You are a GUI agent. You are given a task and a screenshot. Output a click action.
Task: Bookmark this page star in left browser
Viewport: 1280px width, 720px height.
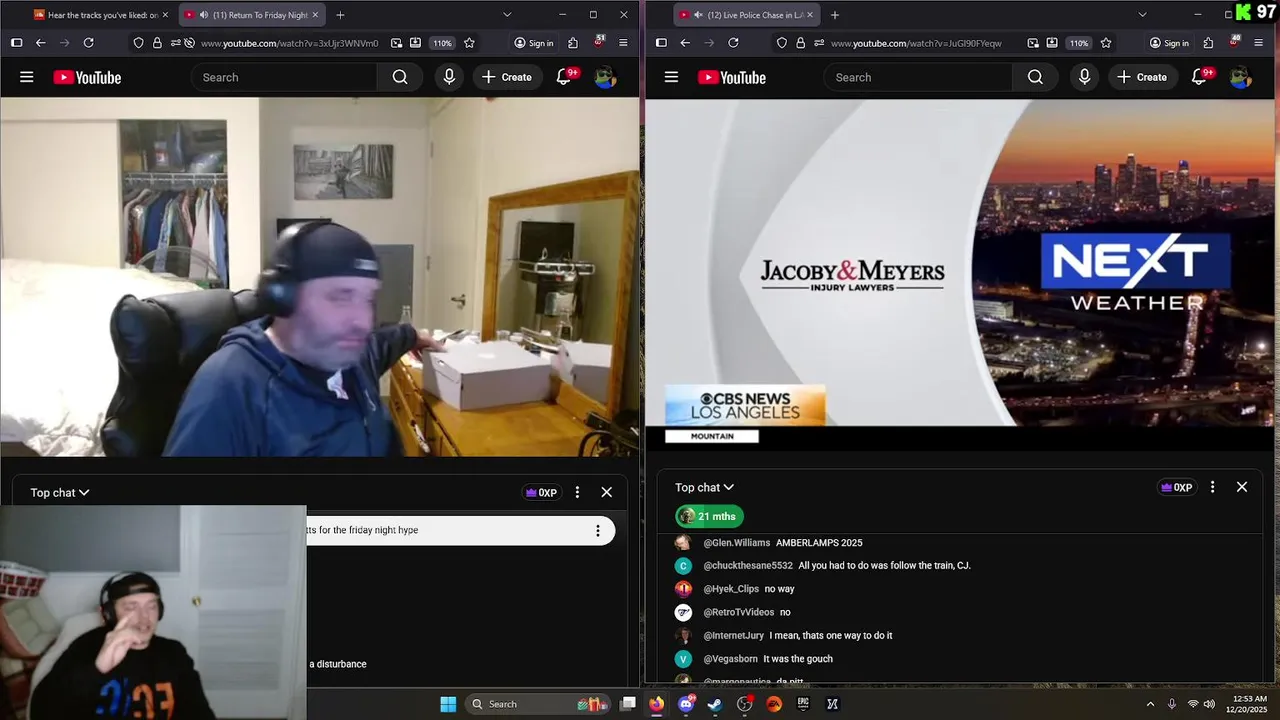[469, 43]
